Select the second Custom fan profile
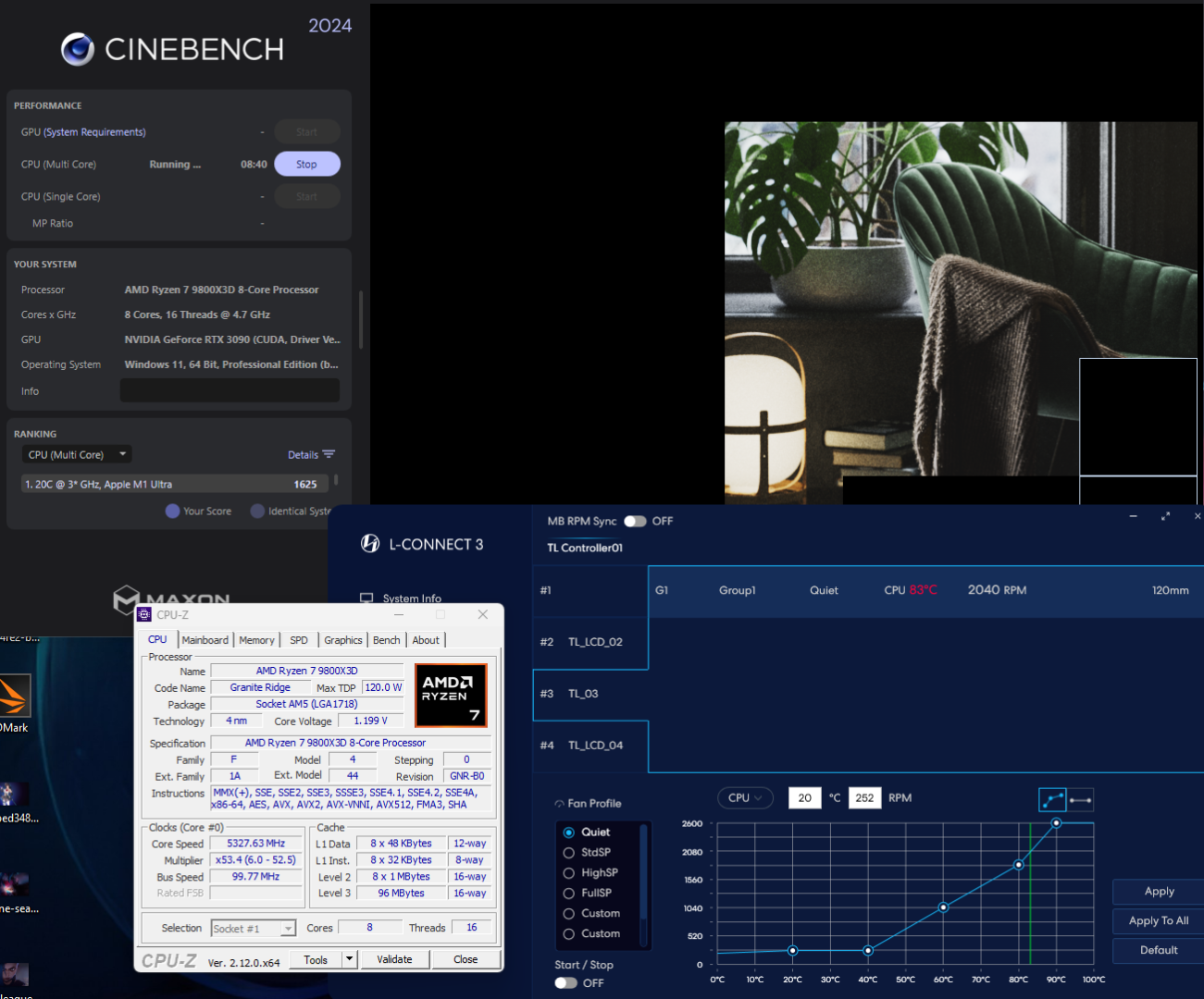The height and width of the screenshot is (999, 1204). [569, 934]
